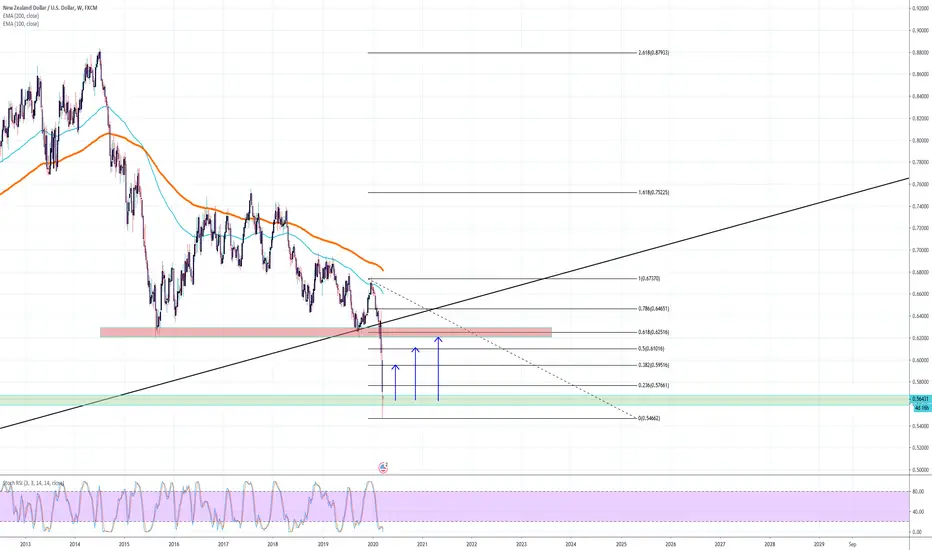
Task: Click the 0.82000 price axis label
Action: [x=921, y=118]
